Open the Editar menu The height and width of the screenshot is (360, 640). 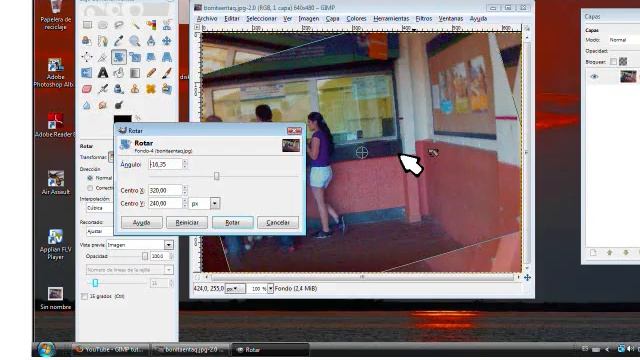(x=231, y=19)
